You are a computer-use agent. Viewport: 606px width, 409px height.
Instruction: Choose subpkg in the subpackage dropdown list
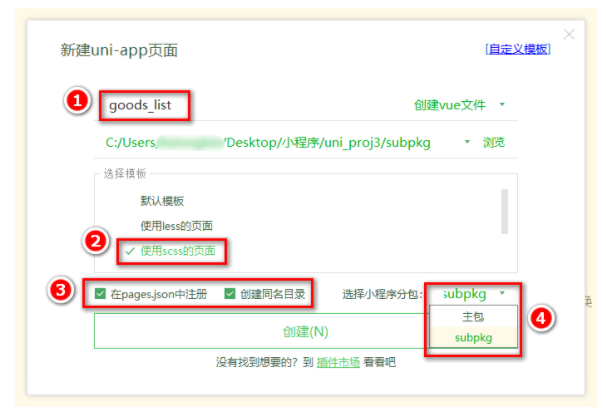[473, 337]
